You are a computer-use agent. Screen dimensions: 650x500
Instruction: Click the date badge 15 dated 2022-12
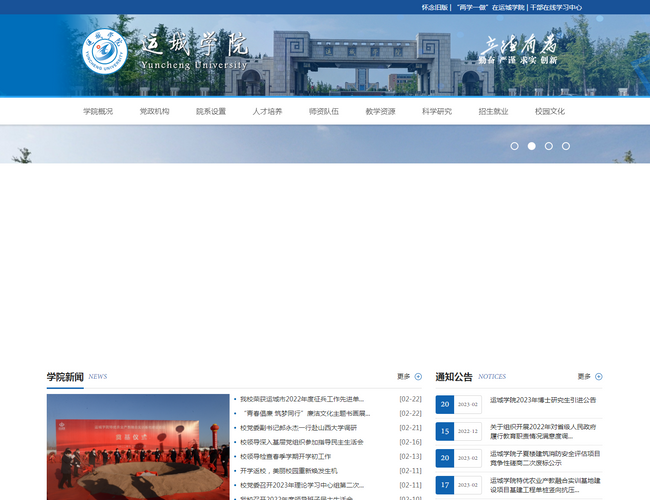point(445,431)
